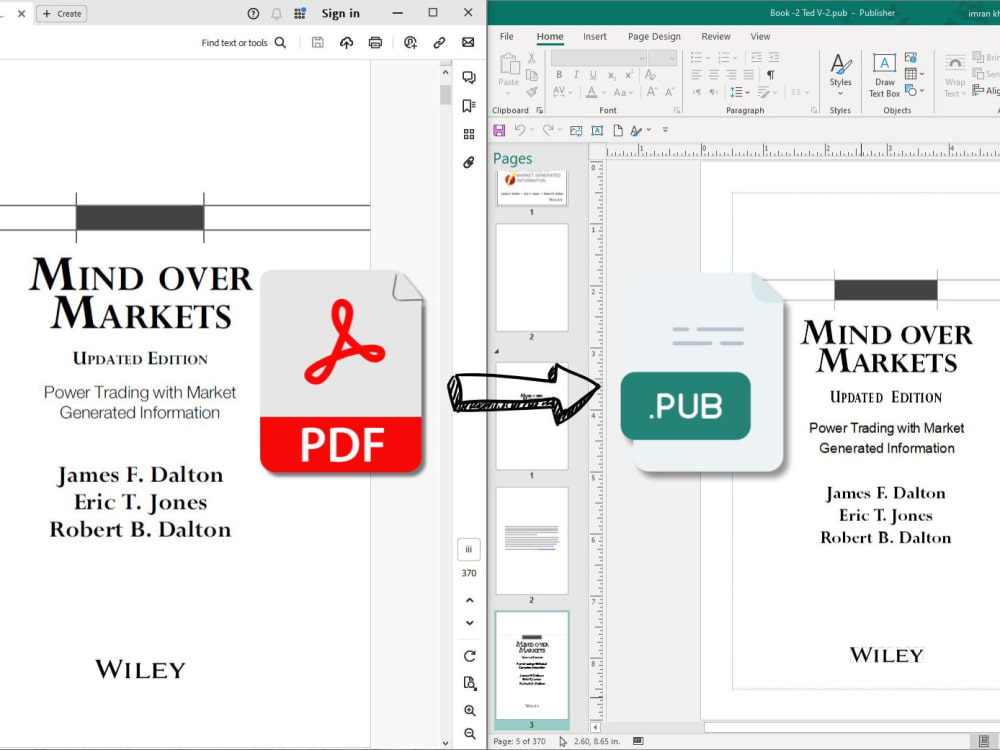Rotate page icon in Acrobat sidebar
Image resolution: width=1000 pixels, height=750 pixels.
coord(469,656)
